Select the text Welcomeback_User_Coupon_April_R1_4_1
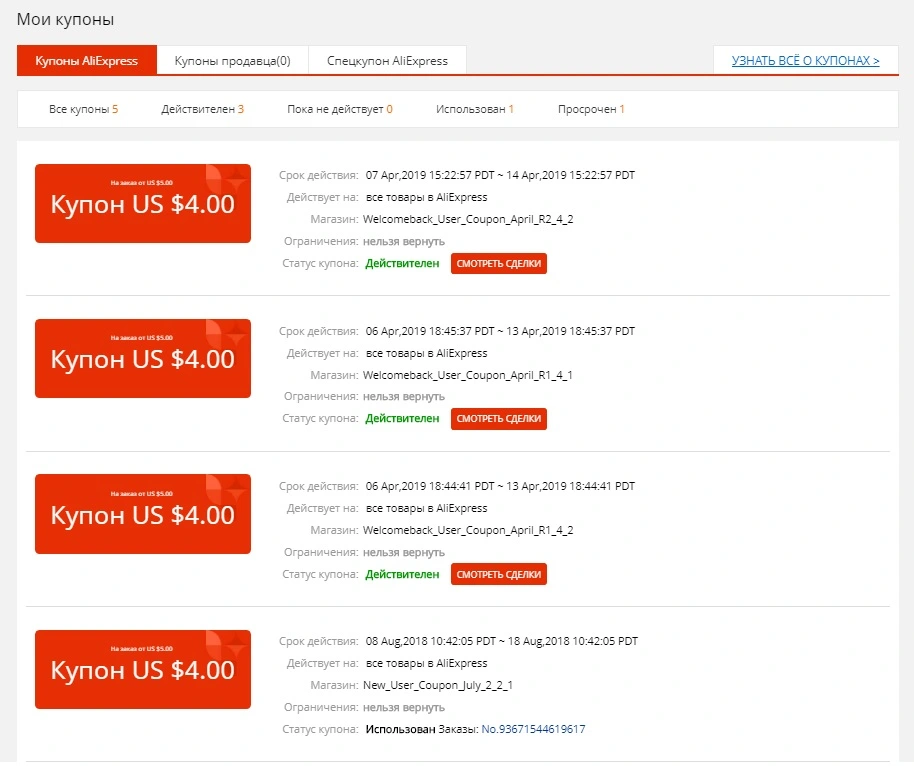914x766 pixels. 467,375
